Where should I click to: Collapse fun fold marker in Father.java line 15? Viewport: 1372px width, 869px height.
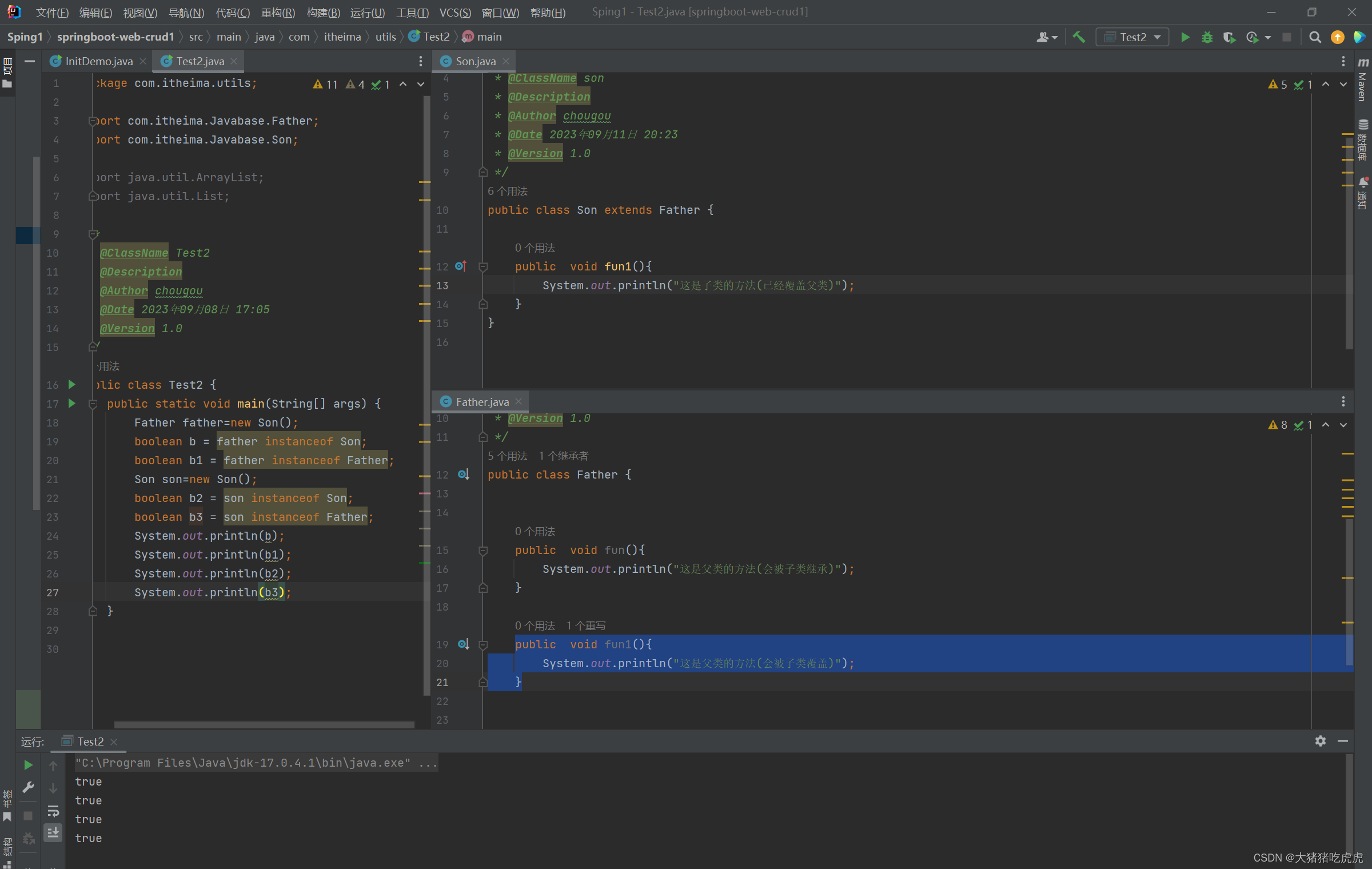point(483,550)
